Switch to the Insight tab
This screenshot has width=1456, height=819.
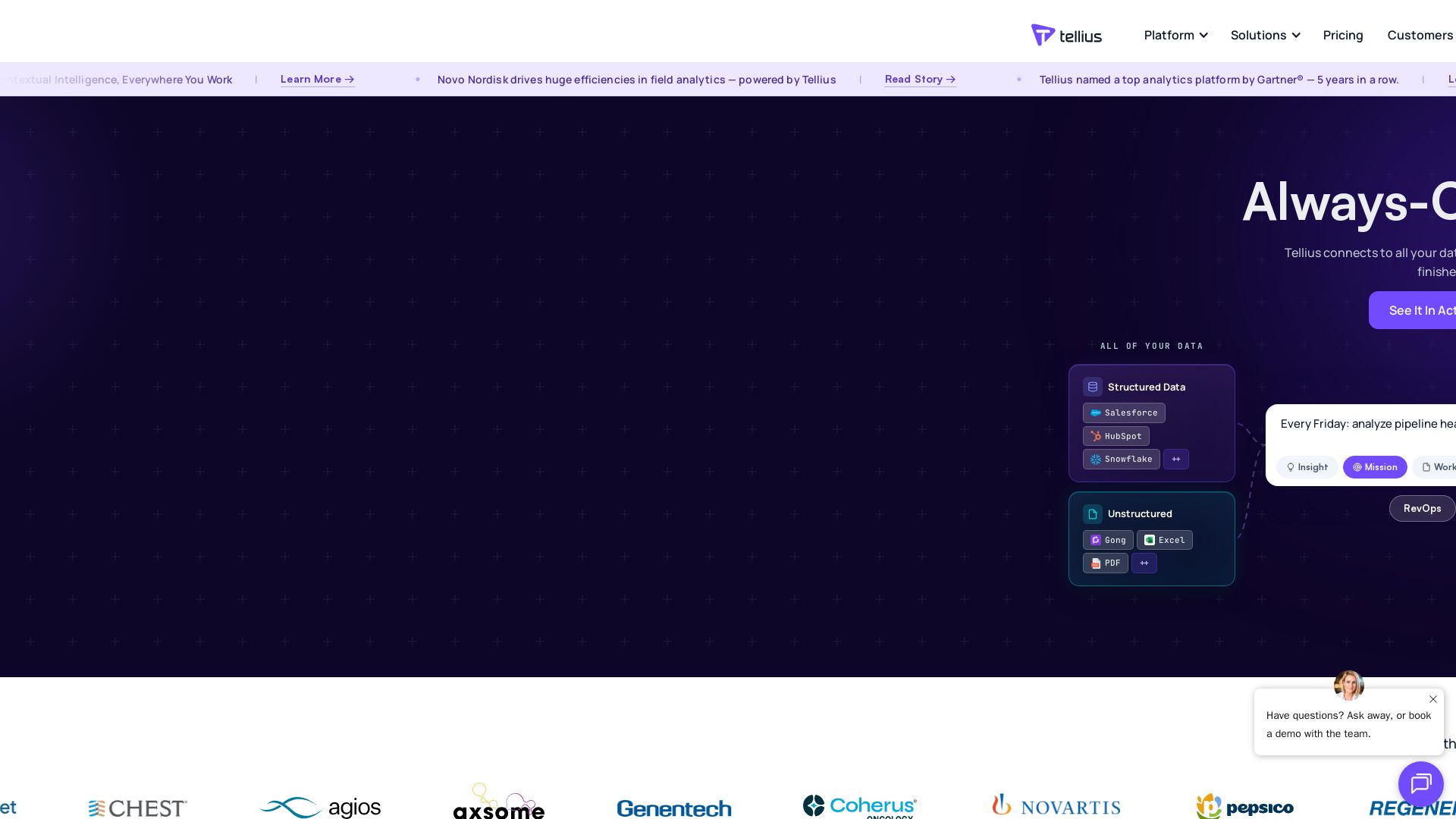(x=1307, y=467)
